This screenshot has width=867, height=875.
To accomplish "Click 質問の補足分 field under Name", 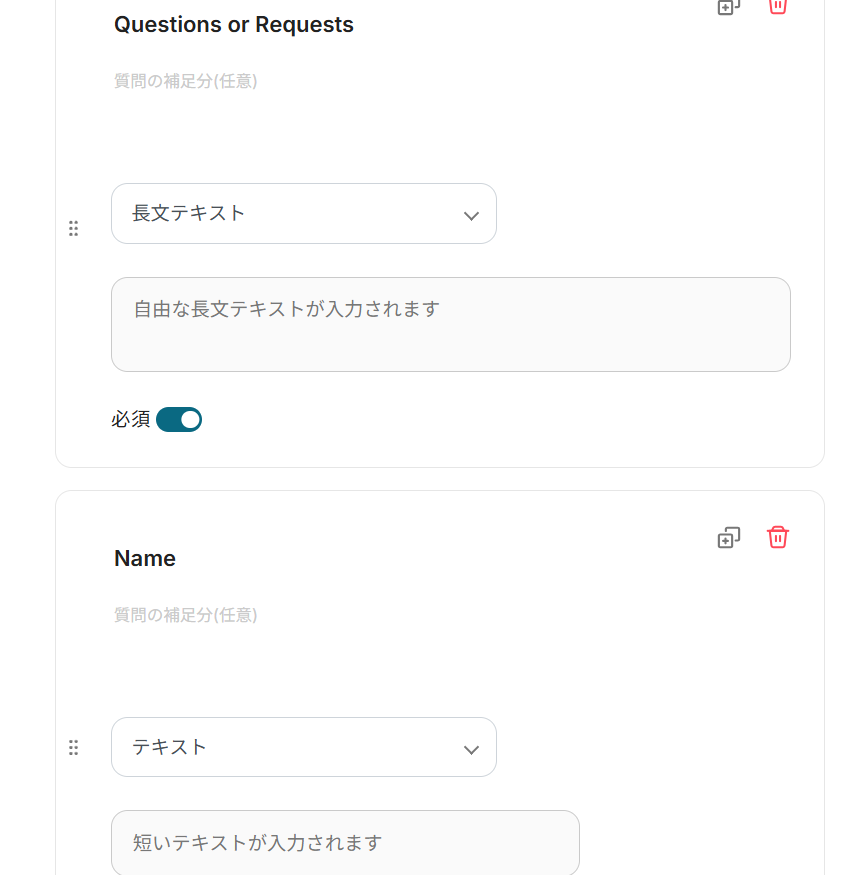I will [186, 616].
